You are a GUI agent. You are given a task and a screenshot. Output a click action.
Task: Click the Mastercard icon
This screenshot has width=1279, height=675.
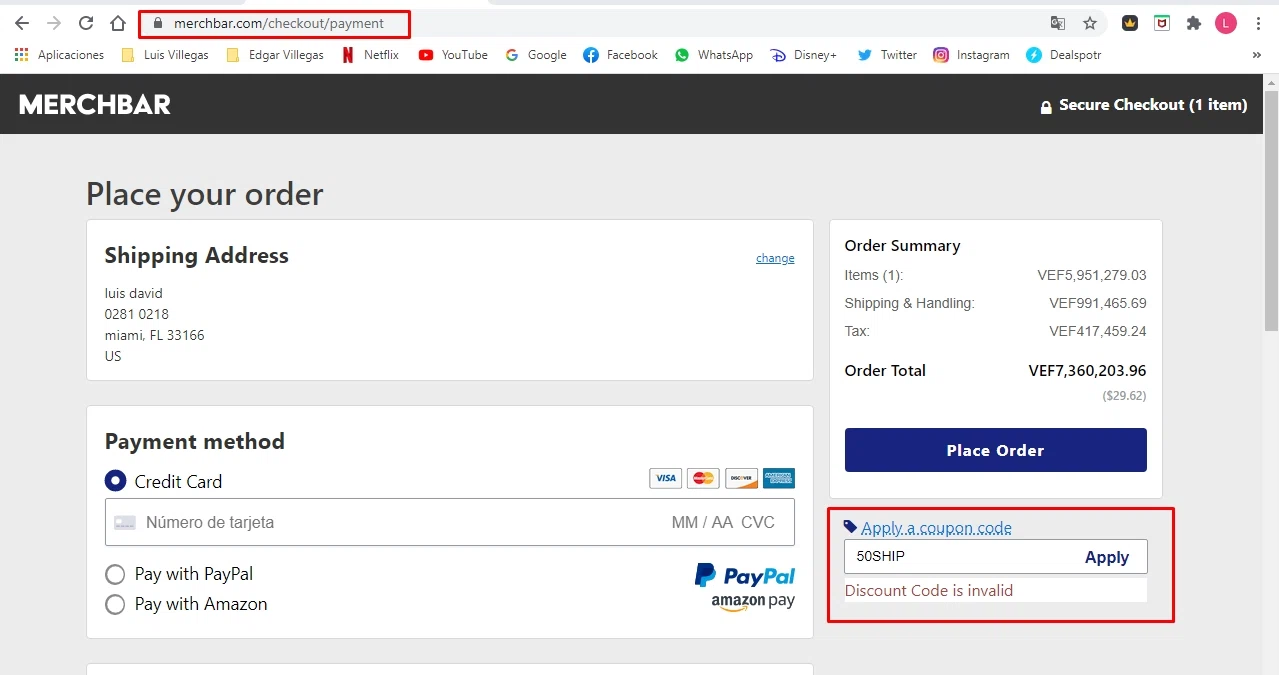(x=703, y=478)
